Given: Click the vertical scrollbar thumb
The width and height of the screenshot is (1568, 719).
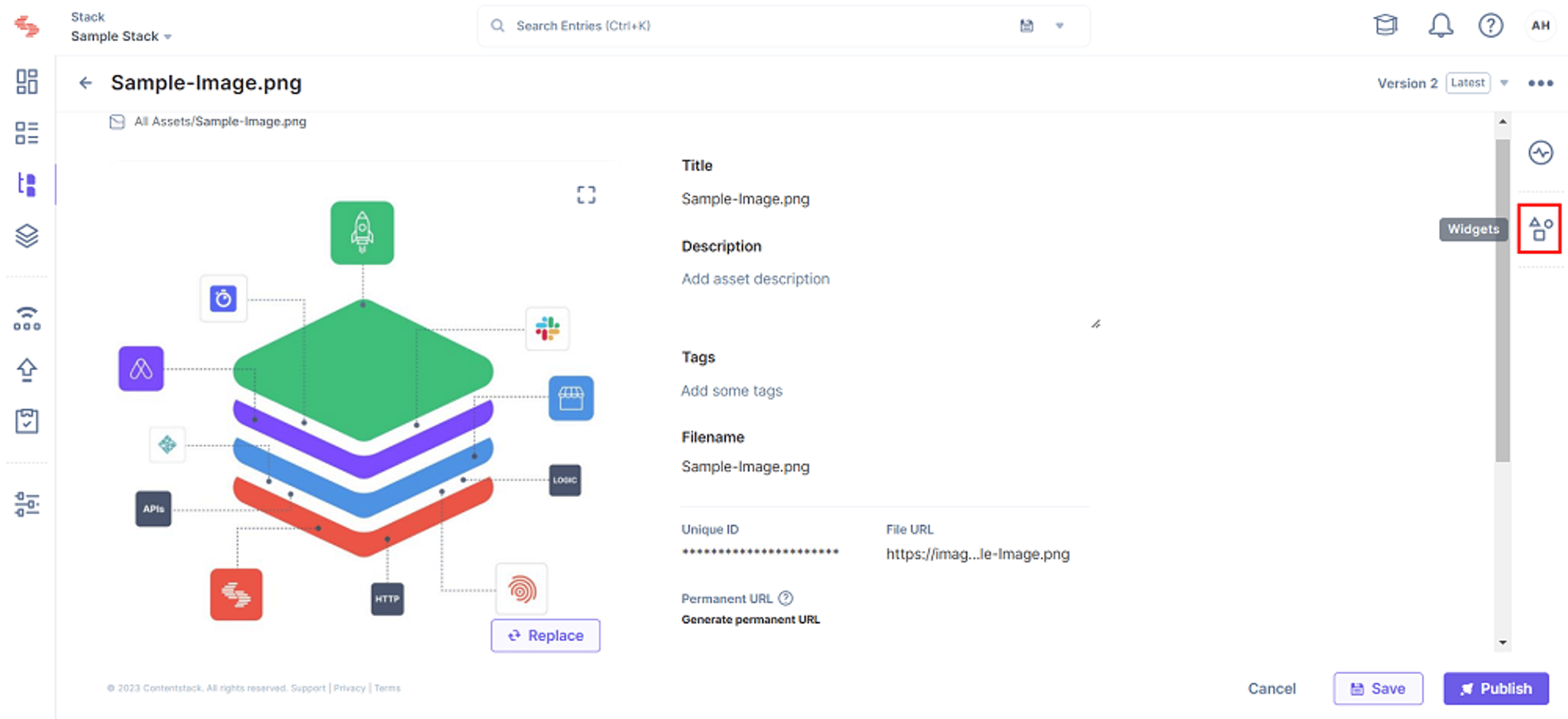Looking at the screenshot, I should click(x=1502, y=300).
